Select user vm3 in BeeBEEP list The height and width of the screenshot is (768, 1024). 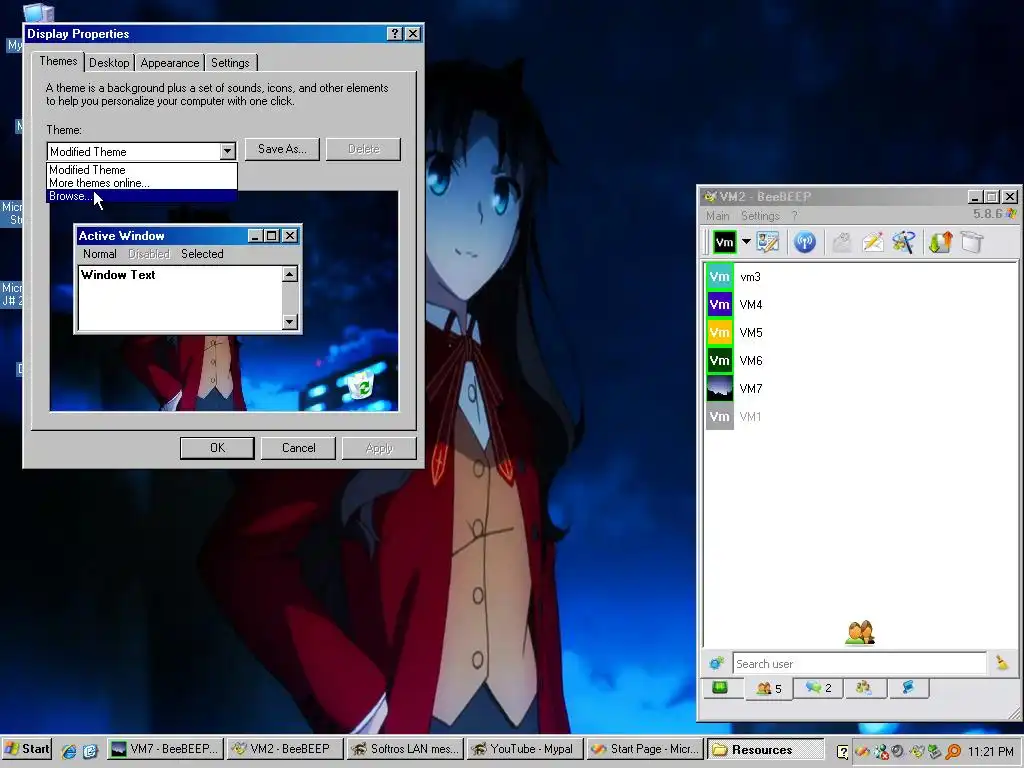point(861,277)
